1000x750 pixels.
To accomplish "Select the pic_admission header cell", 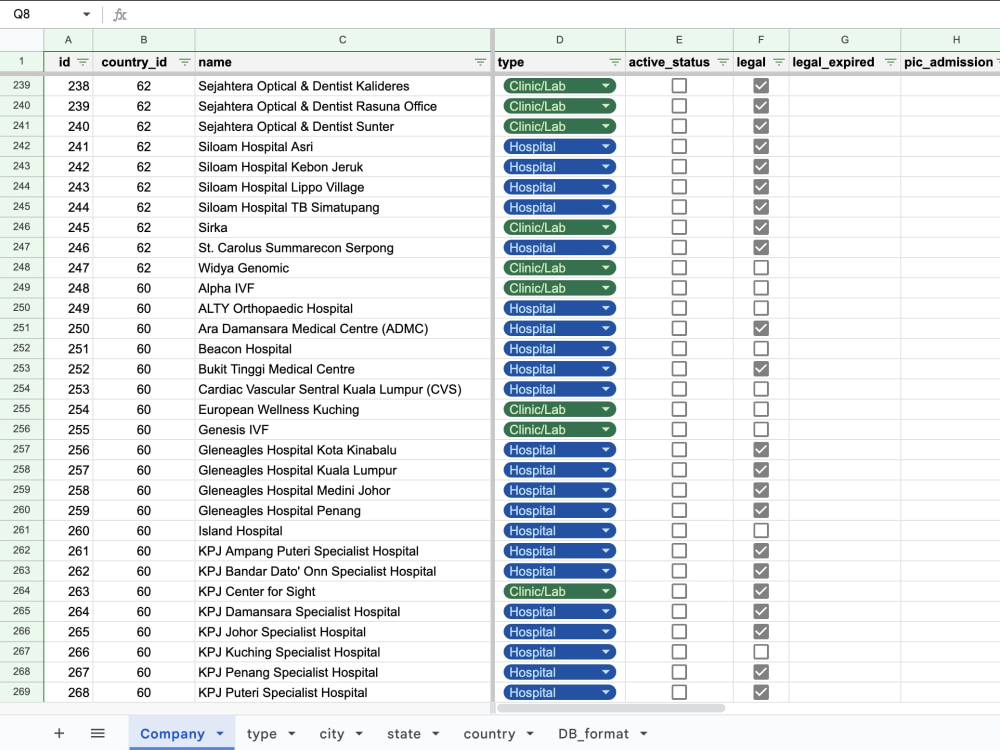I will click(950, 62).
